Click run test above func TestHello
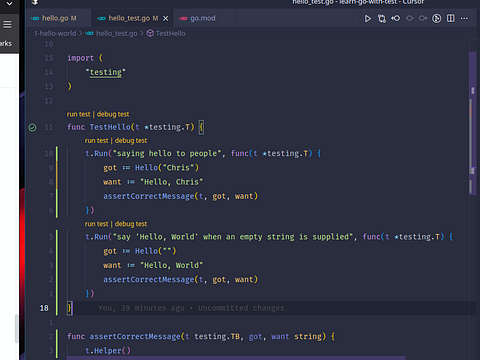 point(78,114)
